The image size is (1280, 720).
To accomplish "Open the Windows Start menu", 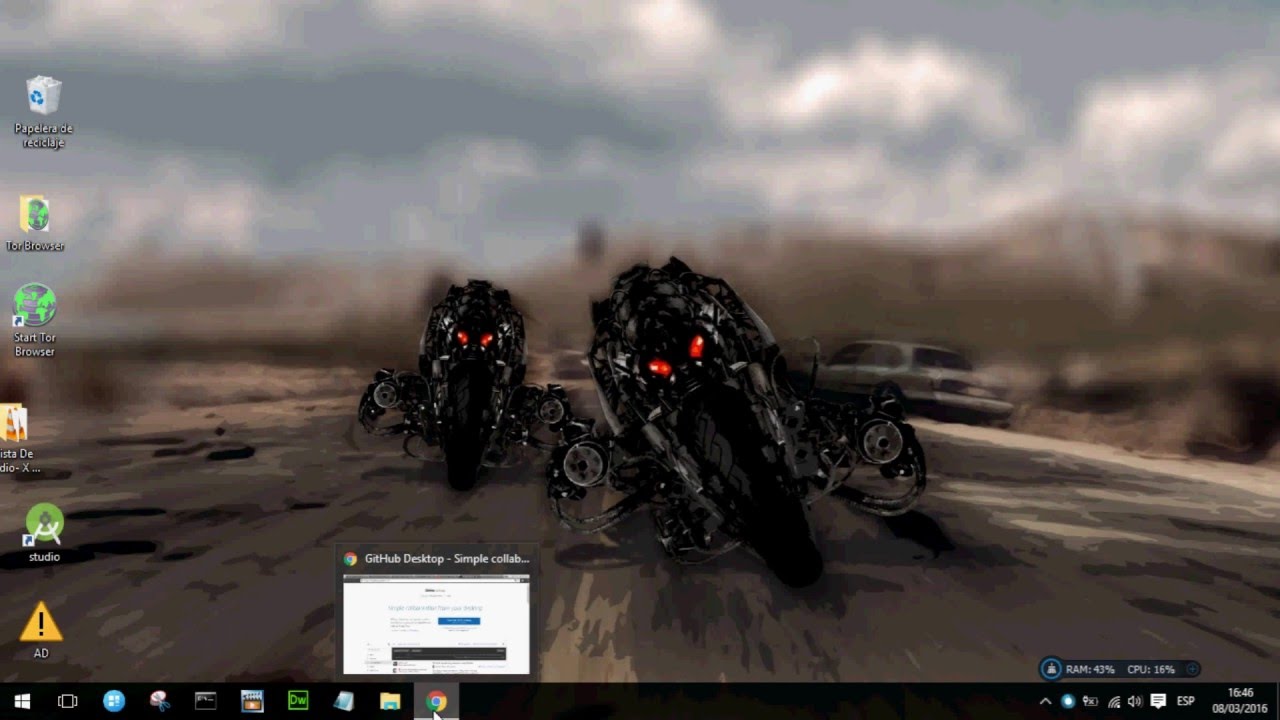I will pyautogui.click(x=22, y=701).
